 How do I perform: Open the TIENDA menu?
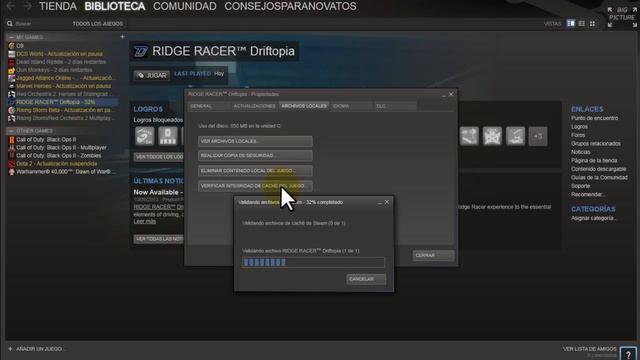[x=58, y=7]
